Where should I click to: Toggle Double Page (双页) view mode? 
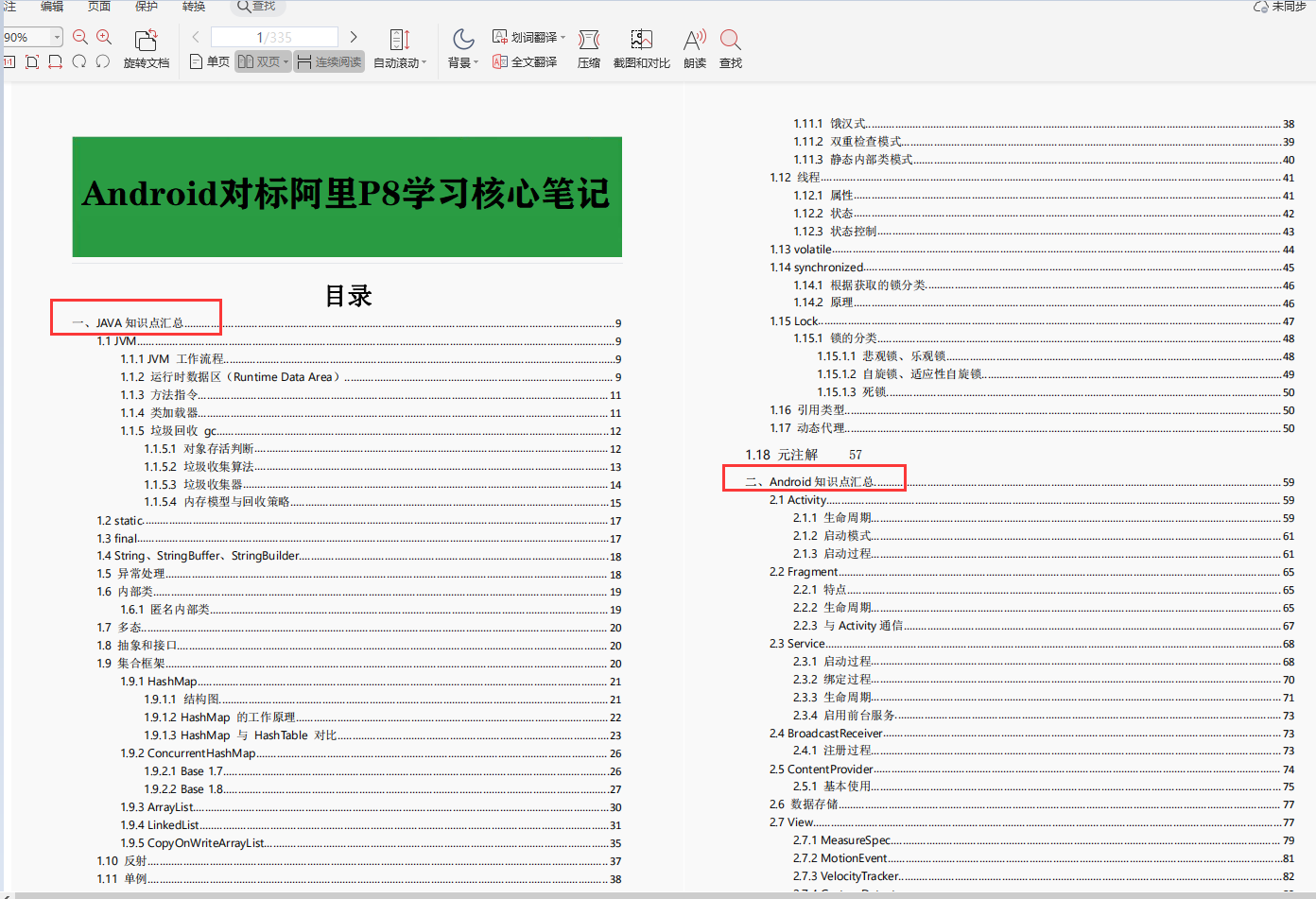tap(262, 61)
